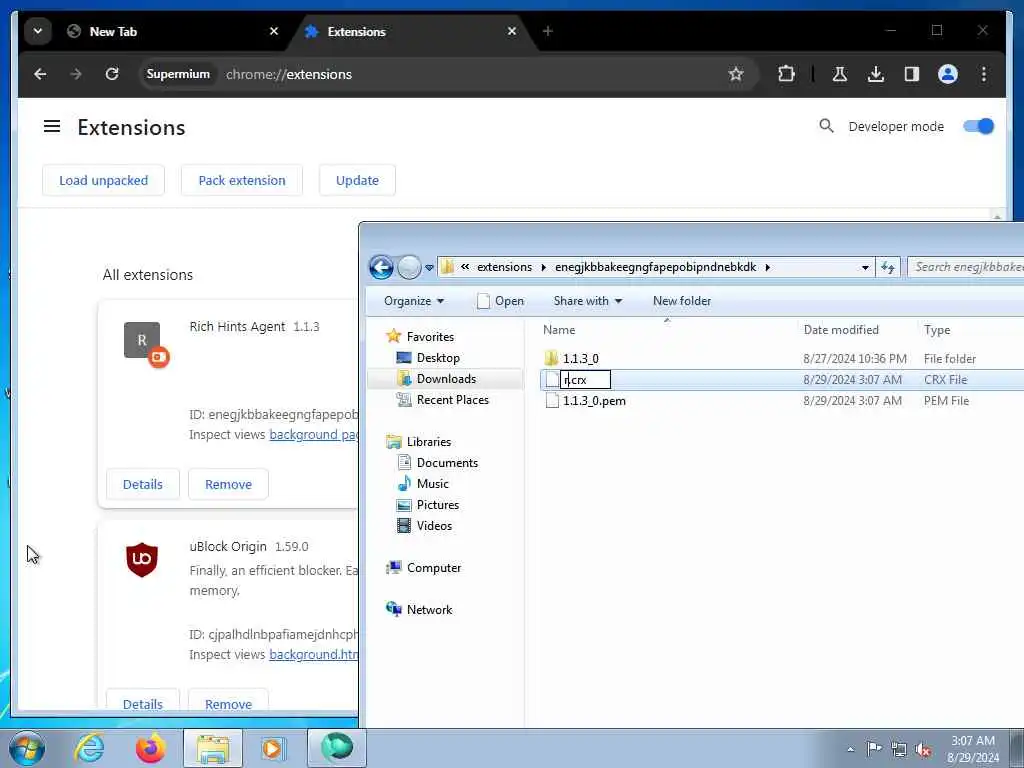Remove the Rich Hints Agent extension
The image size is (1024, 768).
click(x=229, y=485)
